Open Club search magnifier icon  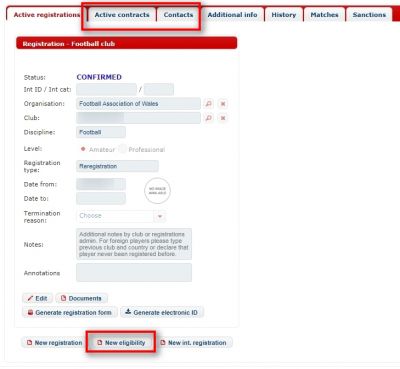(x=209, y=118)
